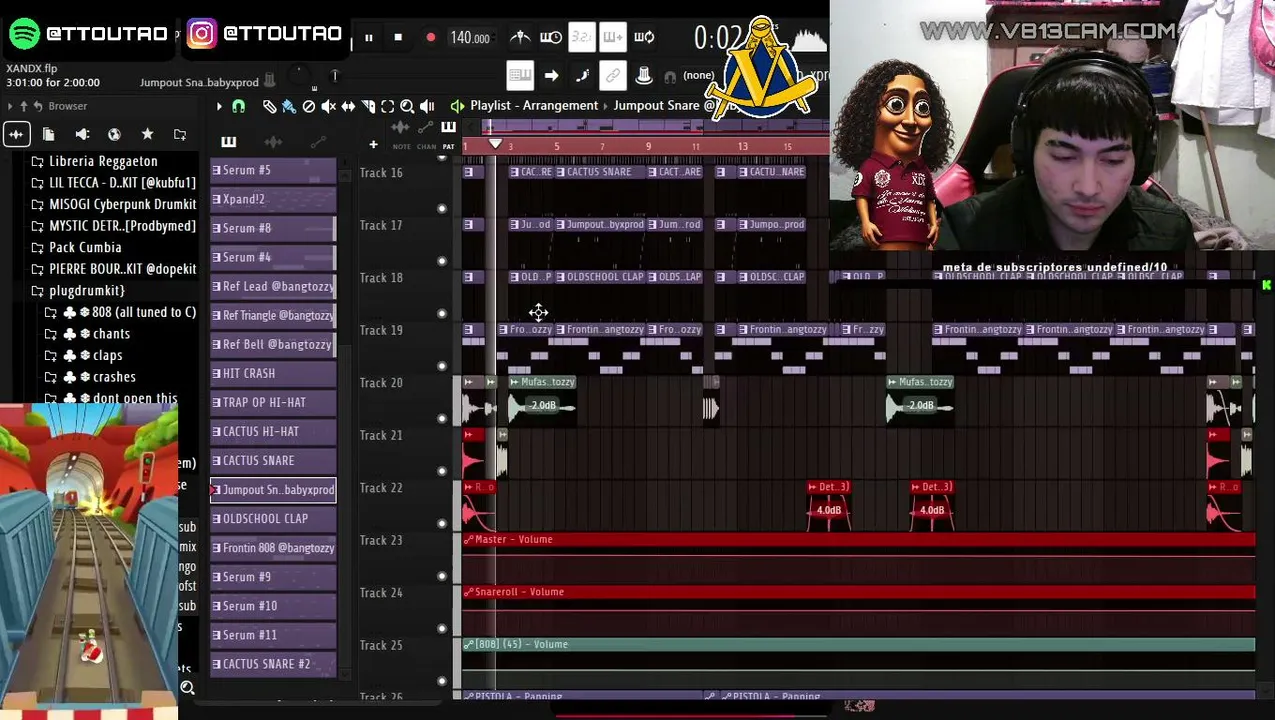This screenshot has width=1275, height=720.
Task: Expand the MISOGI Cyberpunk Drumkit folder
Action: [x=122, y=204]
